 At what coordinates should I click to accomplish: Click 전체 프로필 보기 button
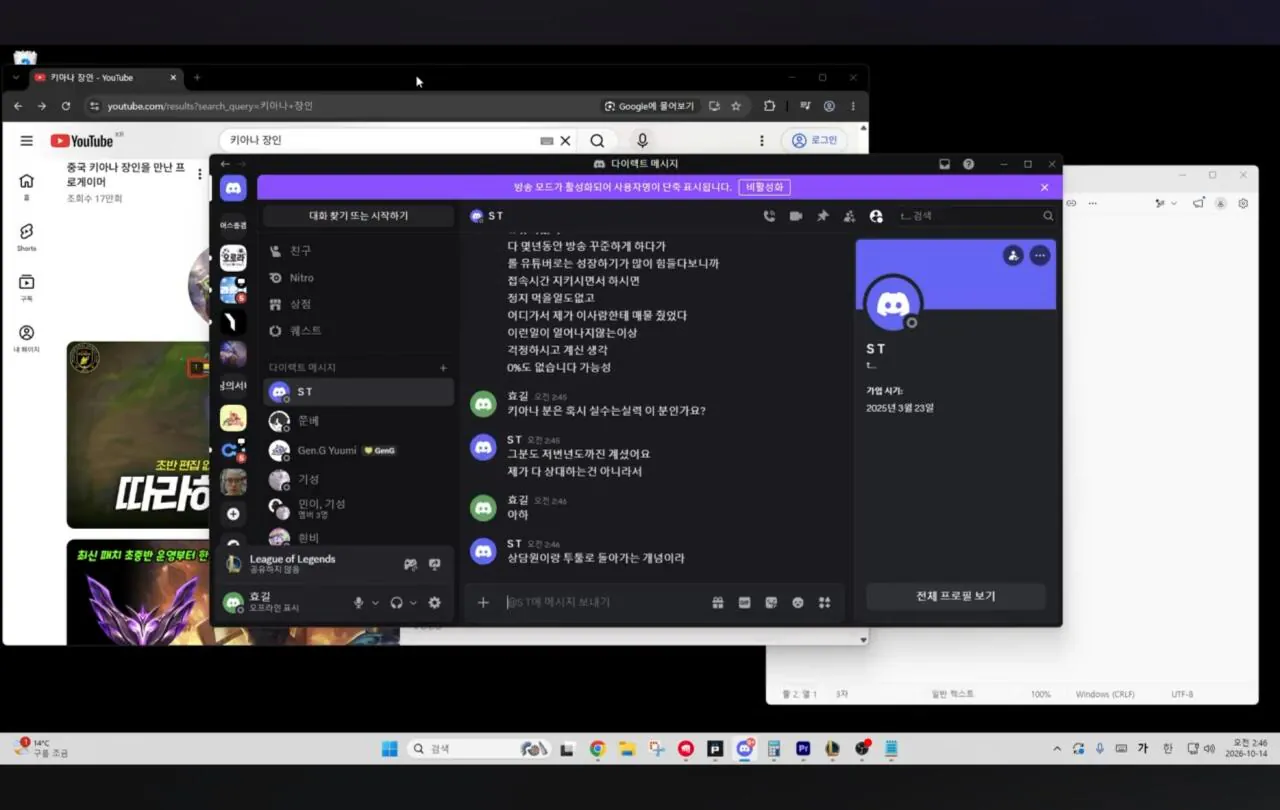(956, 596)
